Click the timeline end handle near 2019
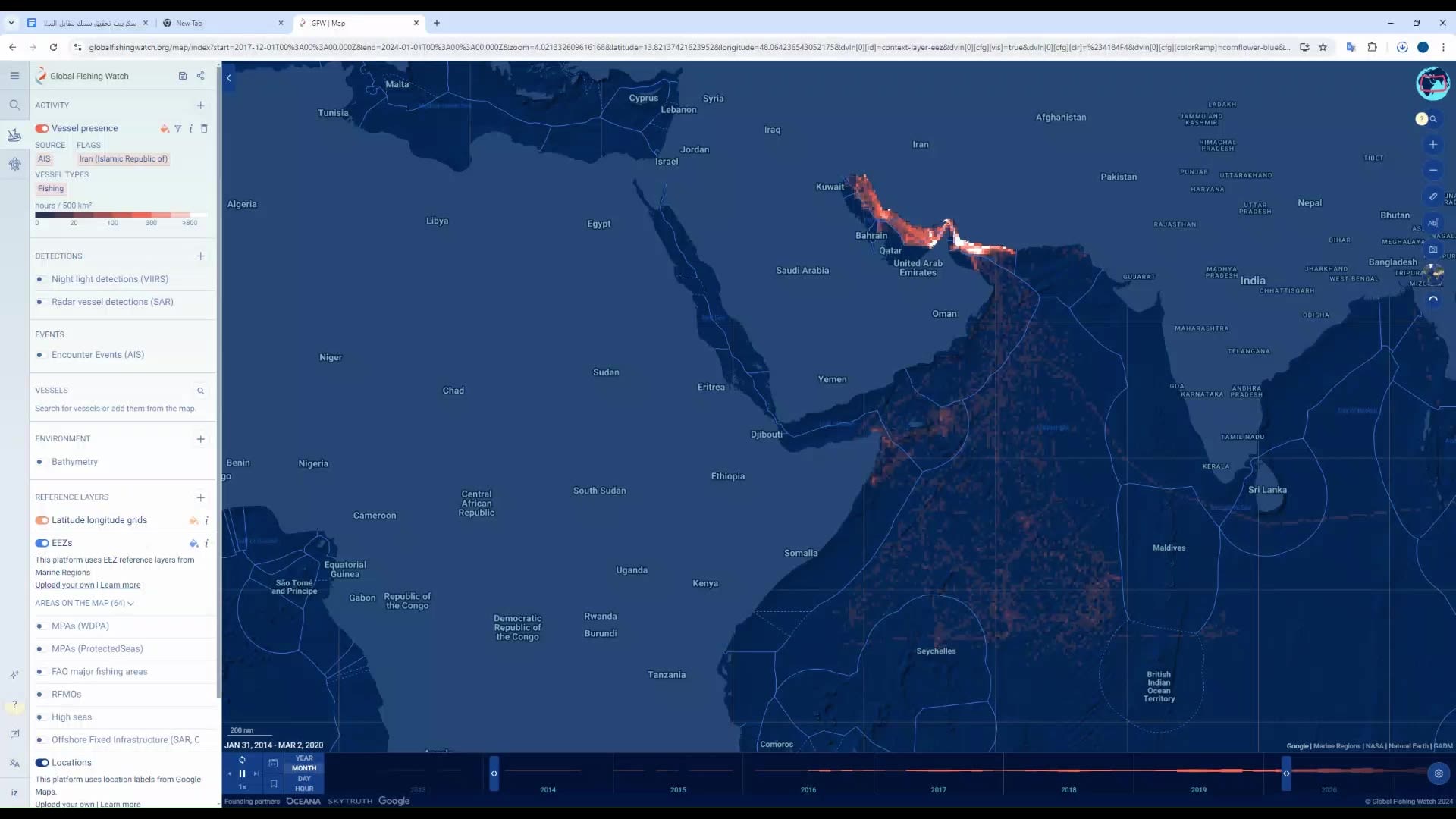1456x819 pixels. click(x=1286, y=773)
